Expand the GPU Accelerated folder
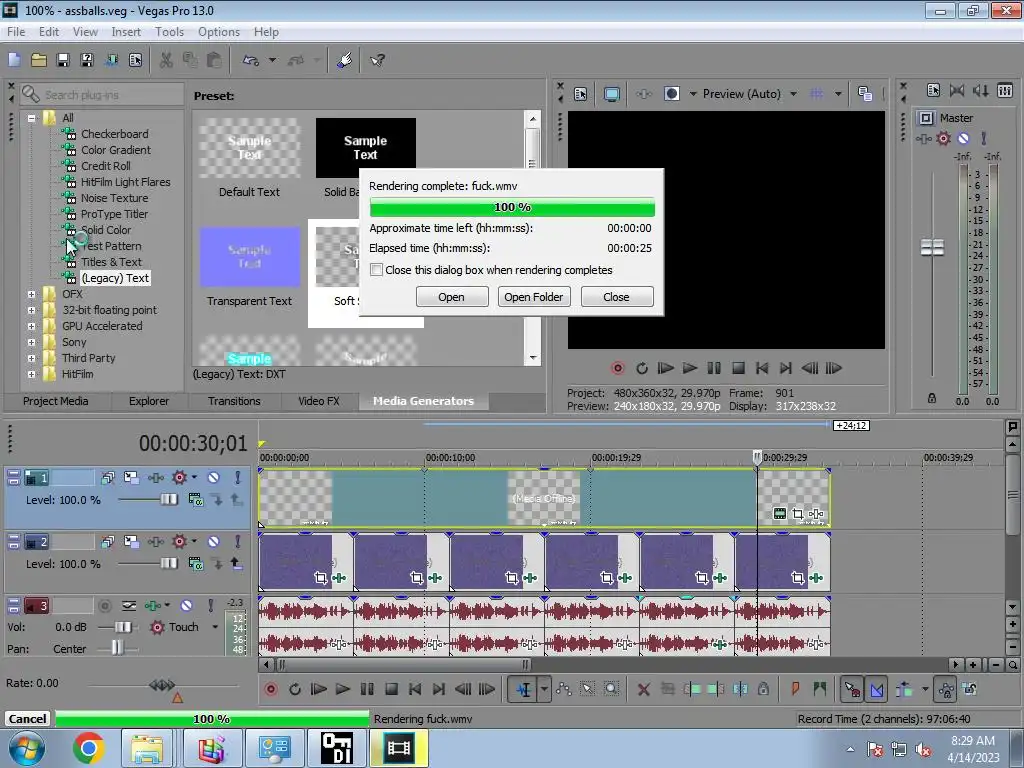 [31, 327]
